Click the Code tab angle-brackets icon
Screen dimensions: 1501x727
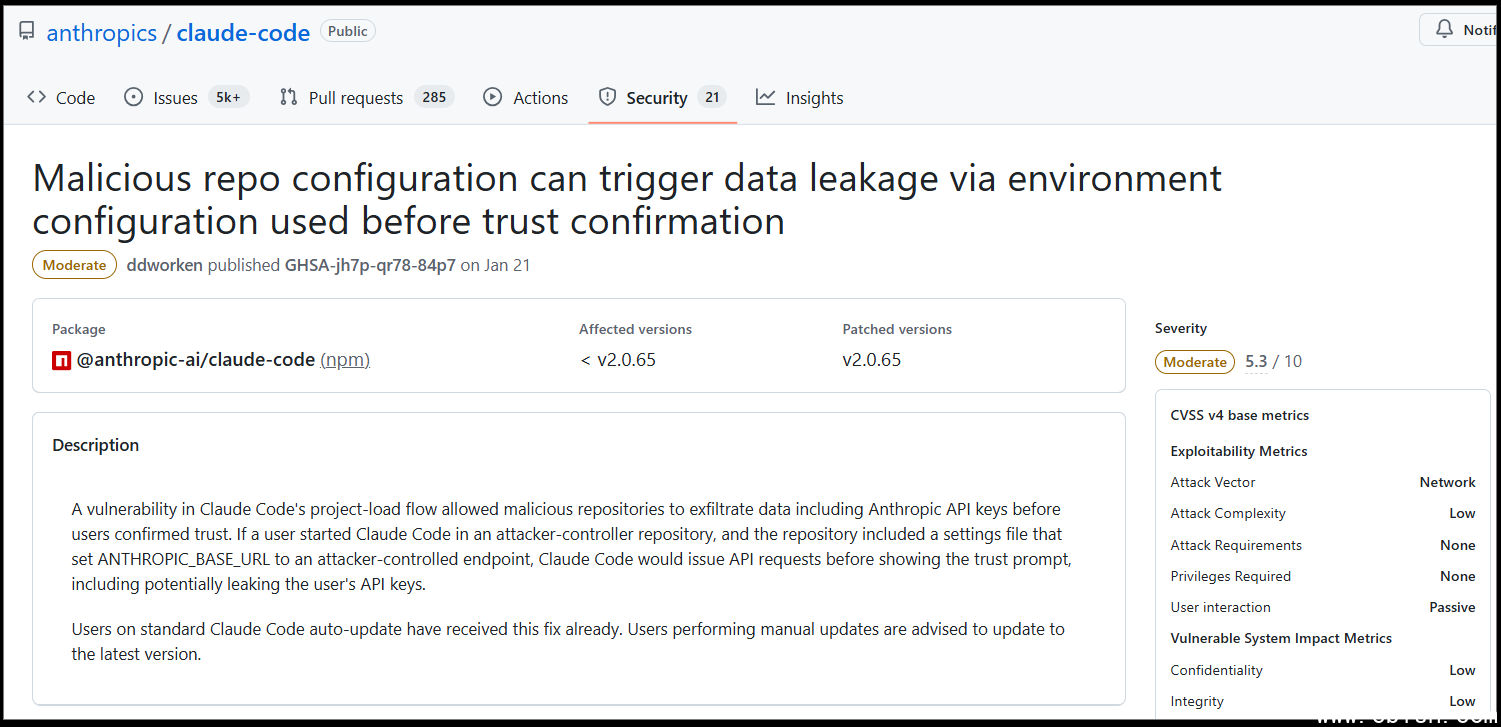pos(37,97)
